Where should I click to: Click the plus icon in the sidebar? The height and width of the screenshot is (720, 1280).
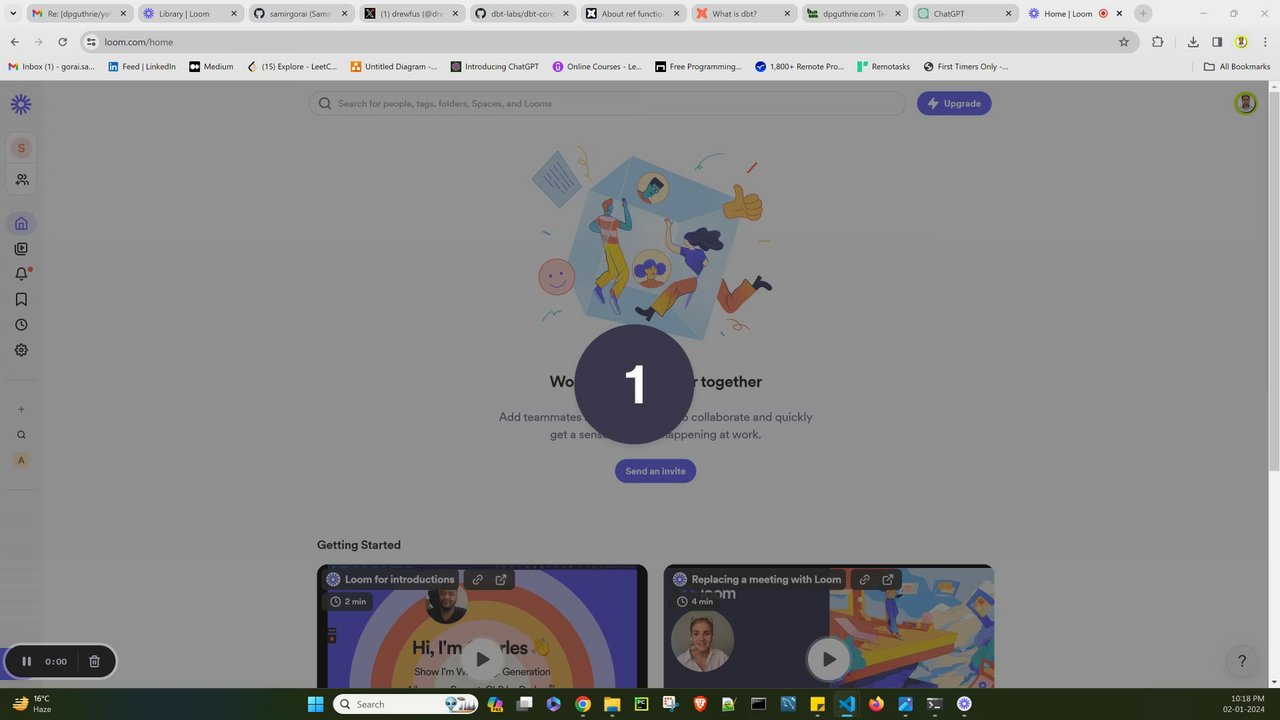pyautogui.click(x=21, y=409)
